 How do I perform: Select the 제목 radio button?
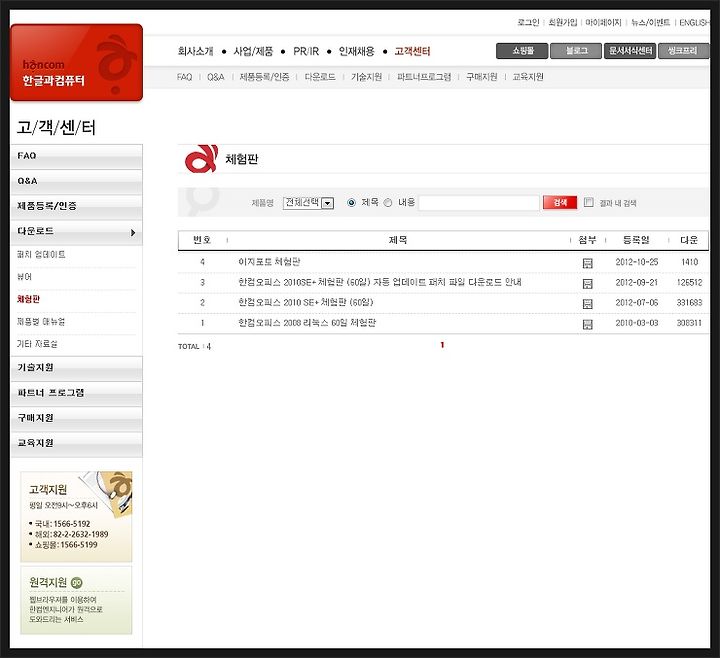coord(351,202)
